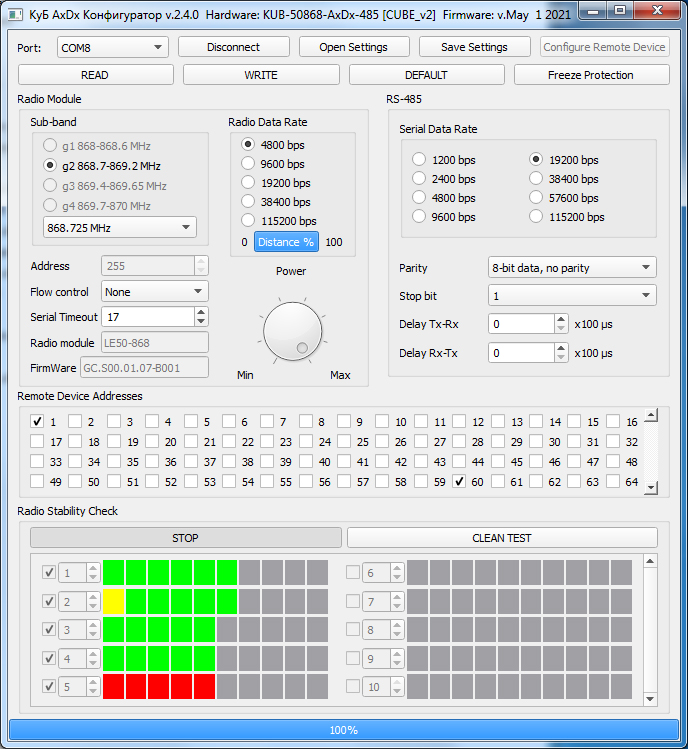Screen dimensions: 688x749
Task: Click the Delay Rx-Tx value field
Action: (x=521, y=353)
